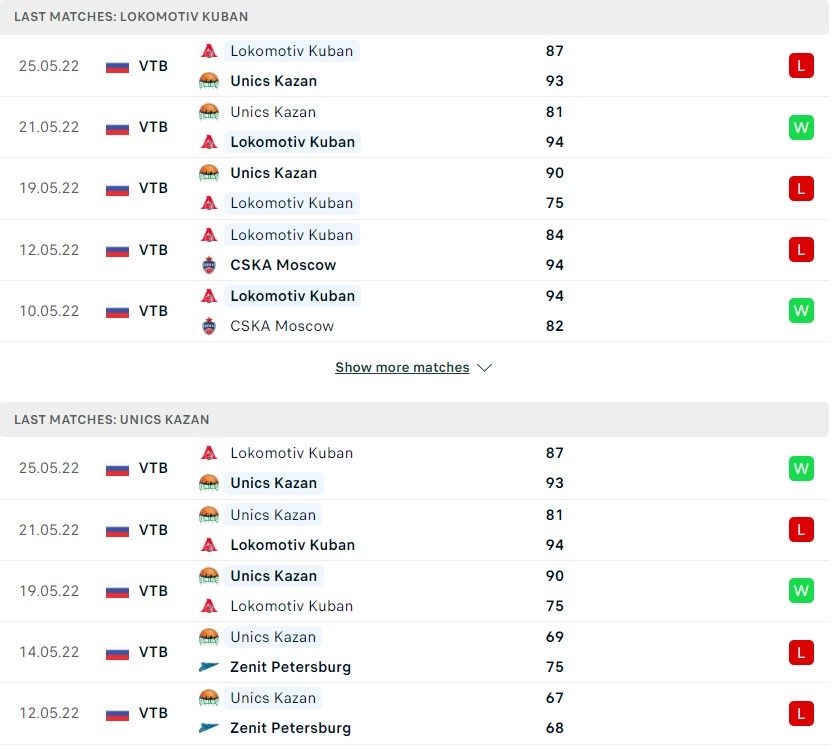Screen dimensions: 835x751
Task: Click VTB league label in 21.05.22 Lokomotiv section row
Action: pyautogui.click(x=153, y=127)
